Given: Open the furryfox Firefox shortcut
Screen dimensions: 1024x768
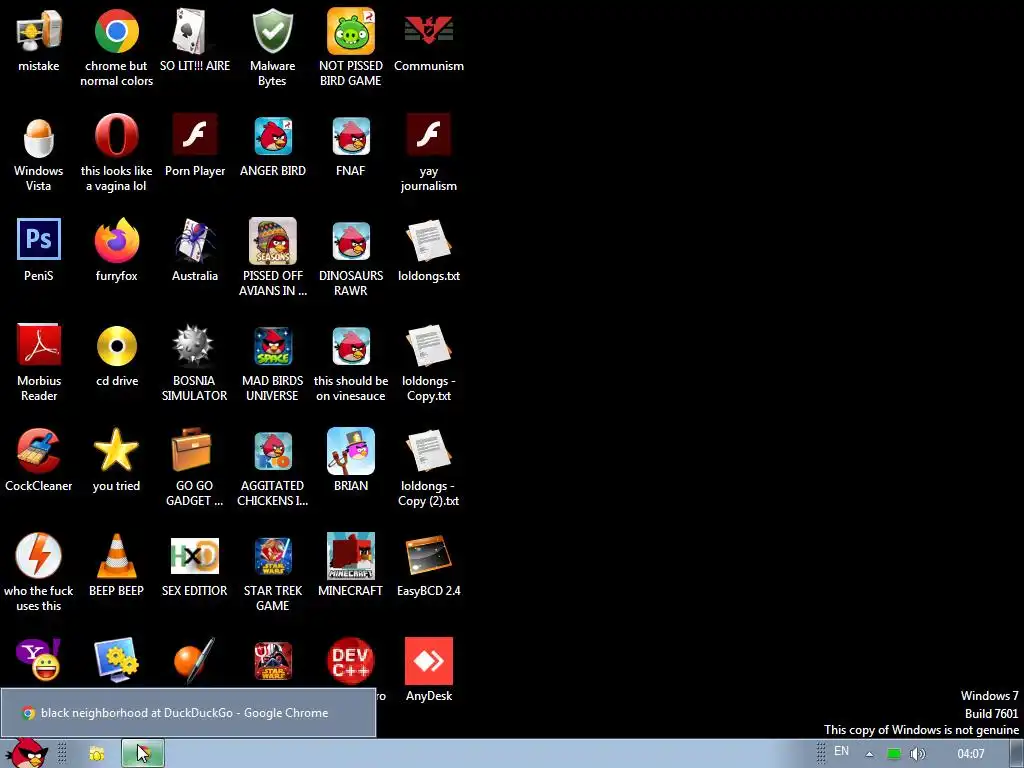Looking at the screenshot, I should tap(116, 241).
